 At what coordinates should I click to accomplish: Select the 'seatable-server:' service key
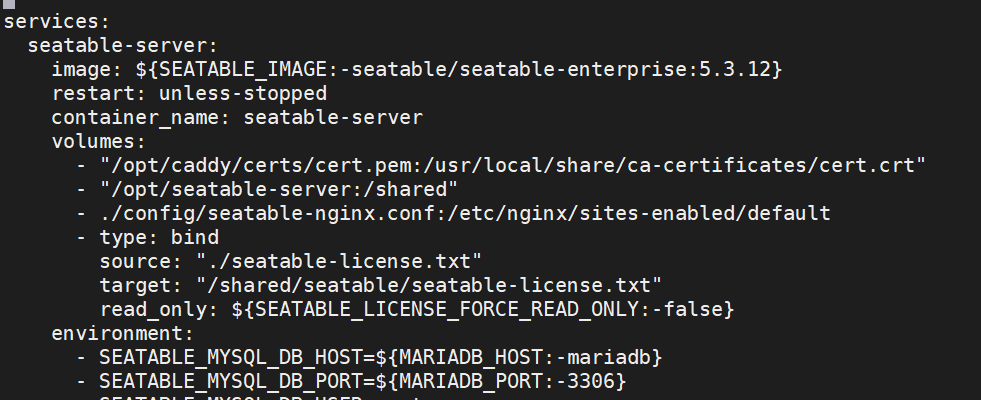123,46
